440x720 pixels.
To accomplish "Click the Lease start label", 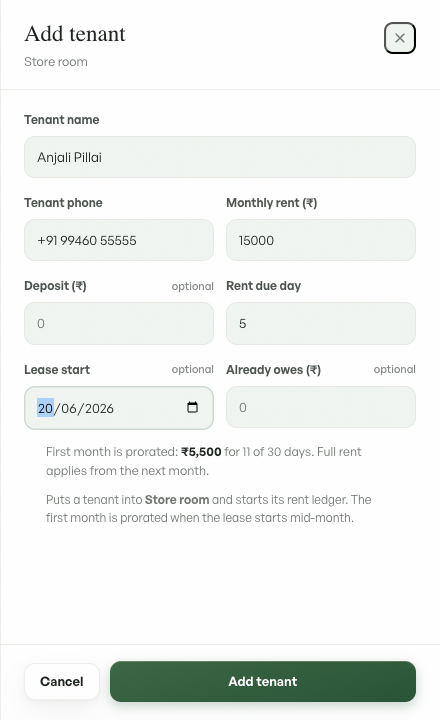I will [57, 370].
